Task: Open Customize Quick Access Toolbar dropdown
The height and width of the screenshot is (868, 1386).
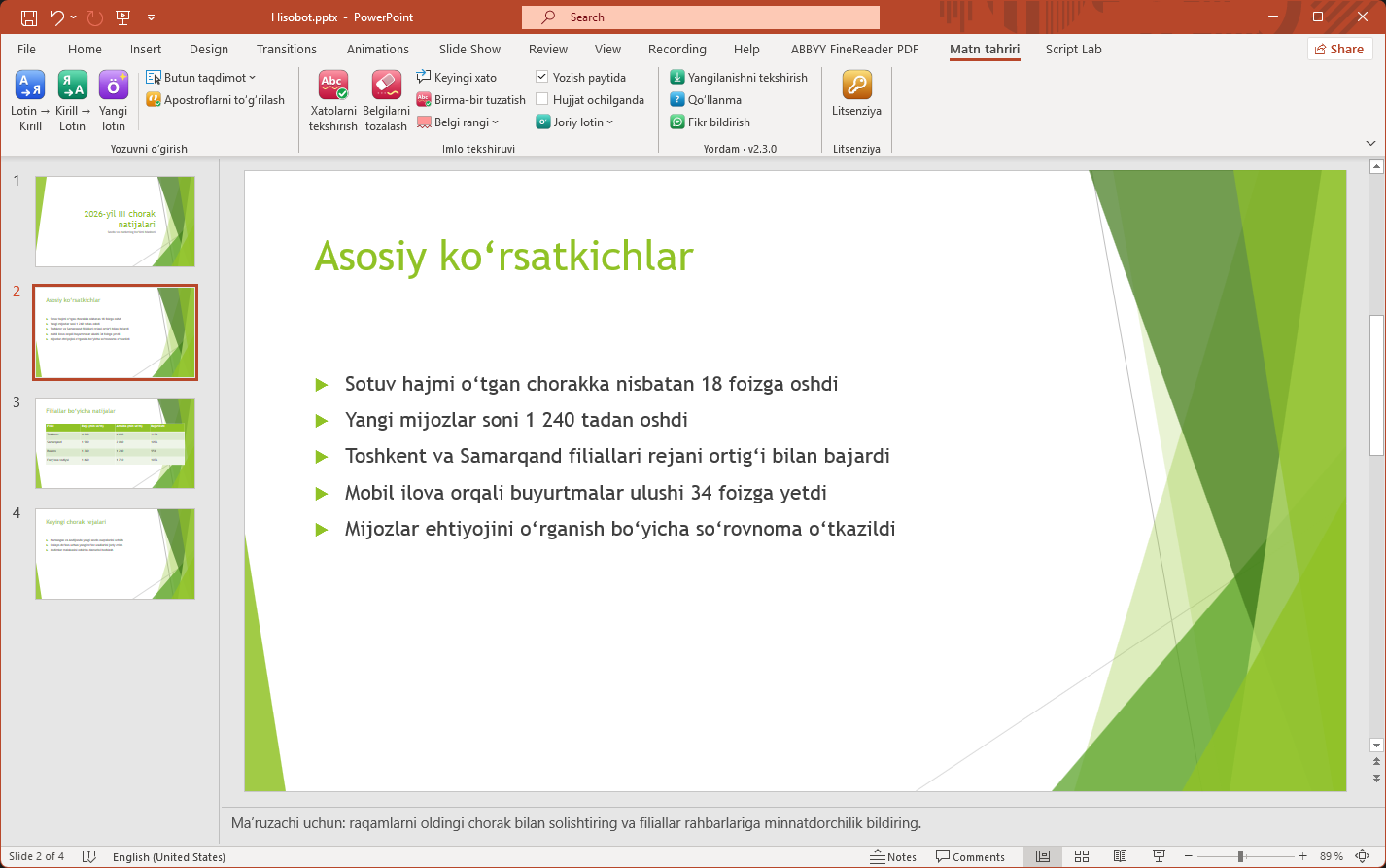Action: [151, 17]
